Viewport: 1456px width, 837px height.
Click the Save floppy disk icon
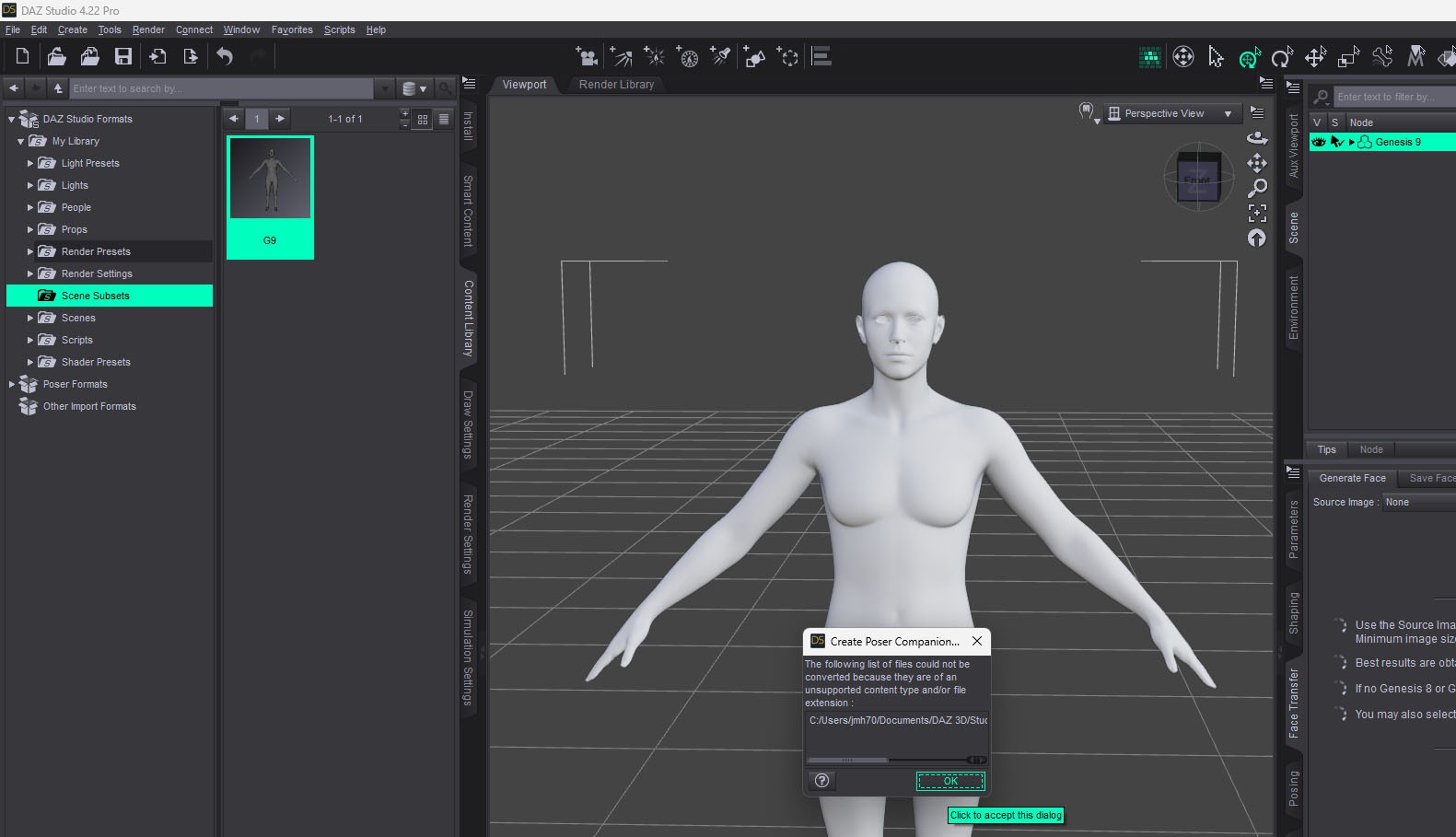click(122, 57)
